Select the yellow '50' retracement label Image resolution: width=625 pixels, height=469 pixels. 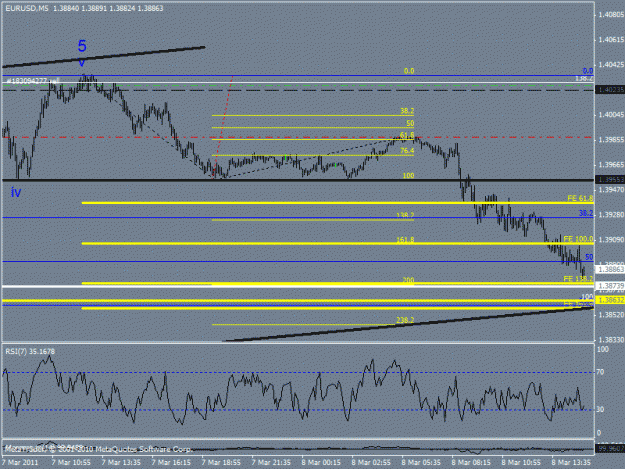(x=410, y=124)
